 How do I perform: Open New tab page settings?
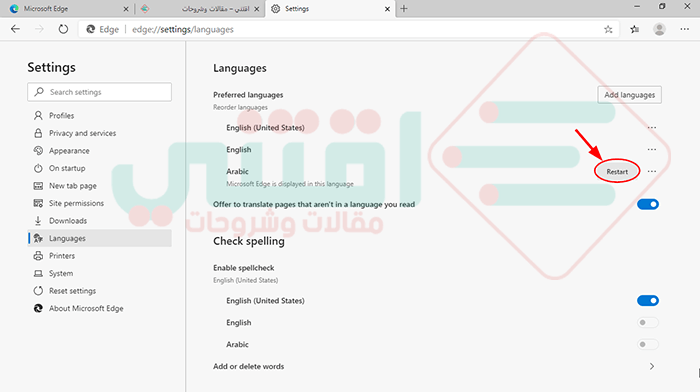(100, 186)
